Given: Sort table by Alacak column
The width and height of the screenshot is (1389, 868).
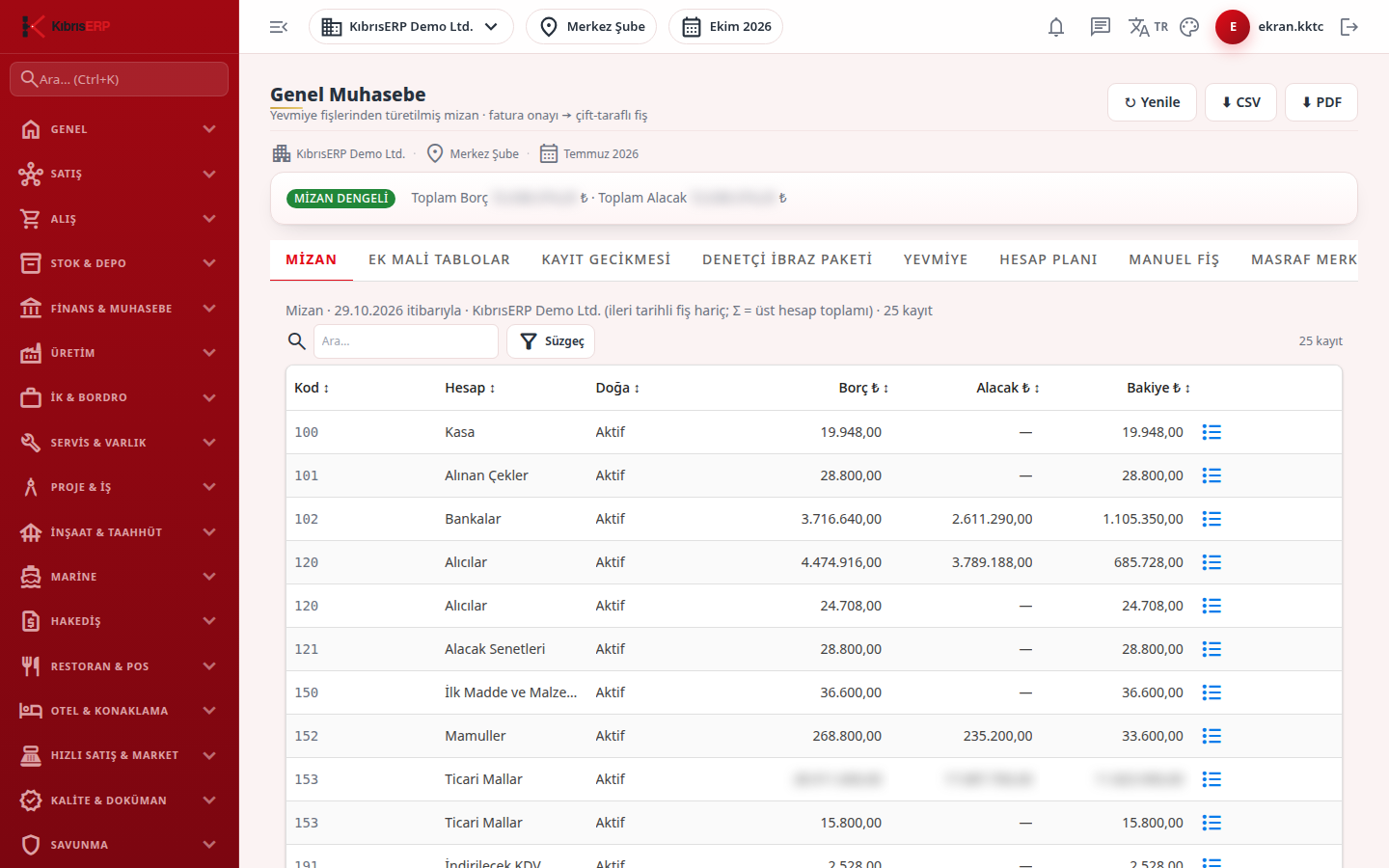Looking at the screenshot, I should pyautogui.click(x=1008, y=388).
